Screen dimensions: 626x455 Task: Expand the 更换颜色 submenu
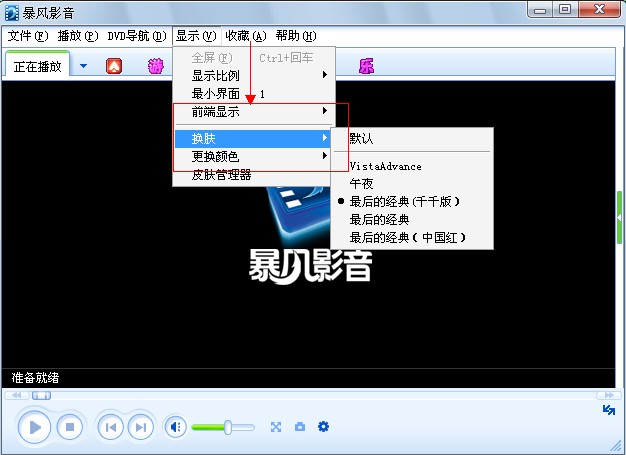pos(254,156)
